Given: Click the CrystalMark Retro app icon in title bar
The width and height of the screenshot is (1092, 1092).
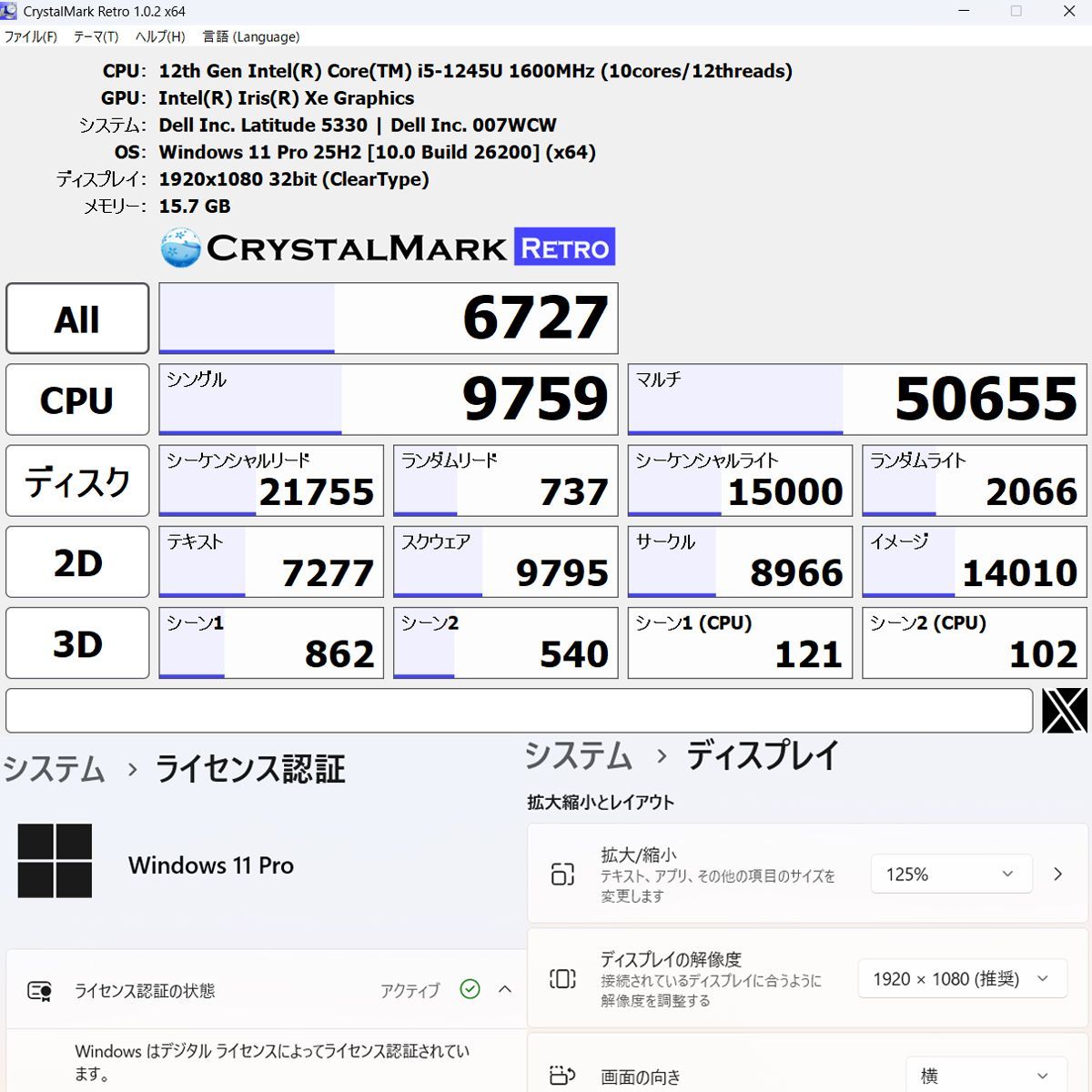Looking at the screenshot, I should [10, 12].
